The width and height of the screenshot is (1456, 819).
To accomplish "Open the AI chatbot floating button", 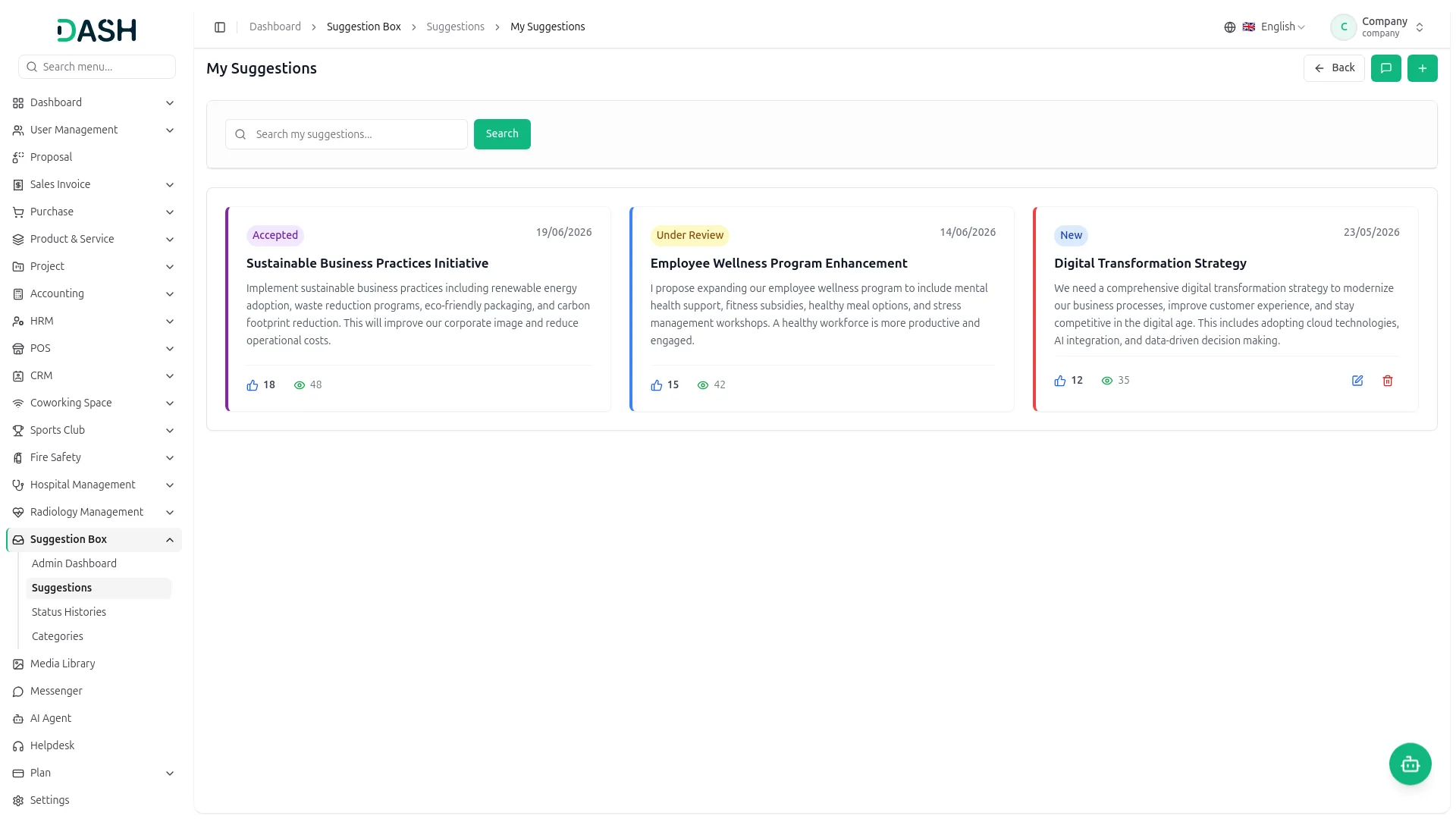I will 1410,764.
